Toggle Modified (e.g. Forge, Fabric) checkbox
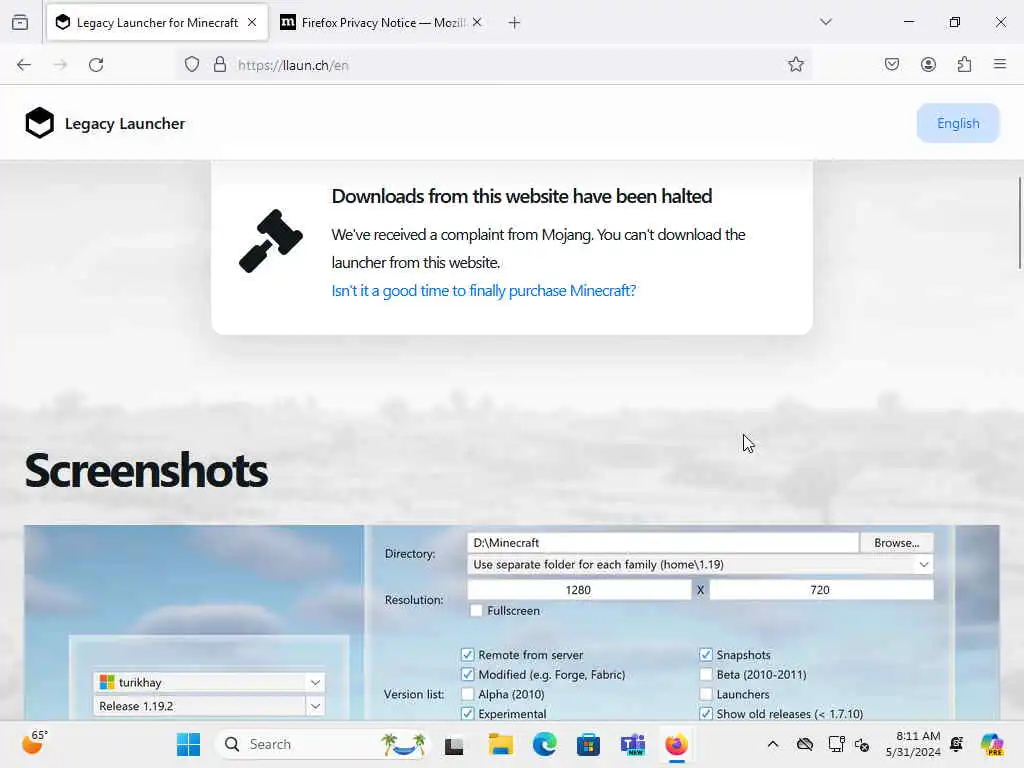The width and height of the screenshot is (1024, 768). [468, 674]
